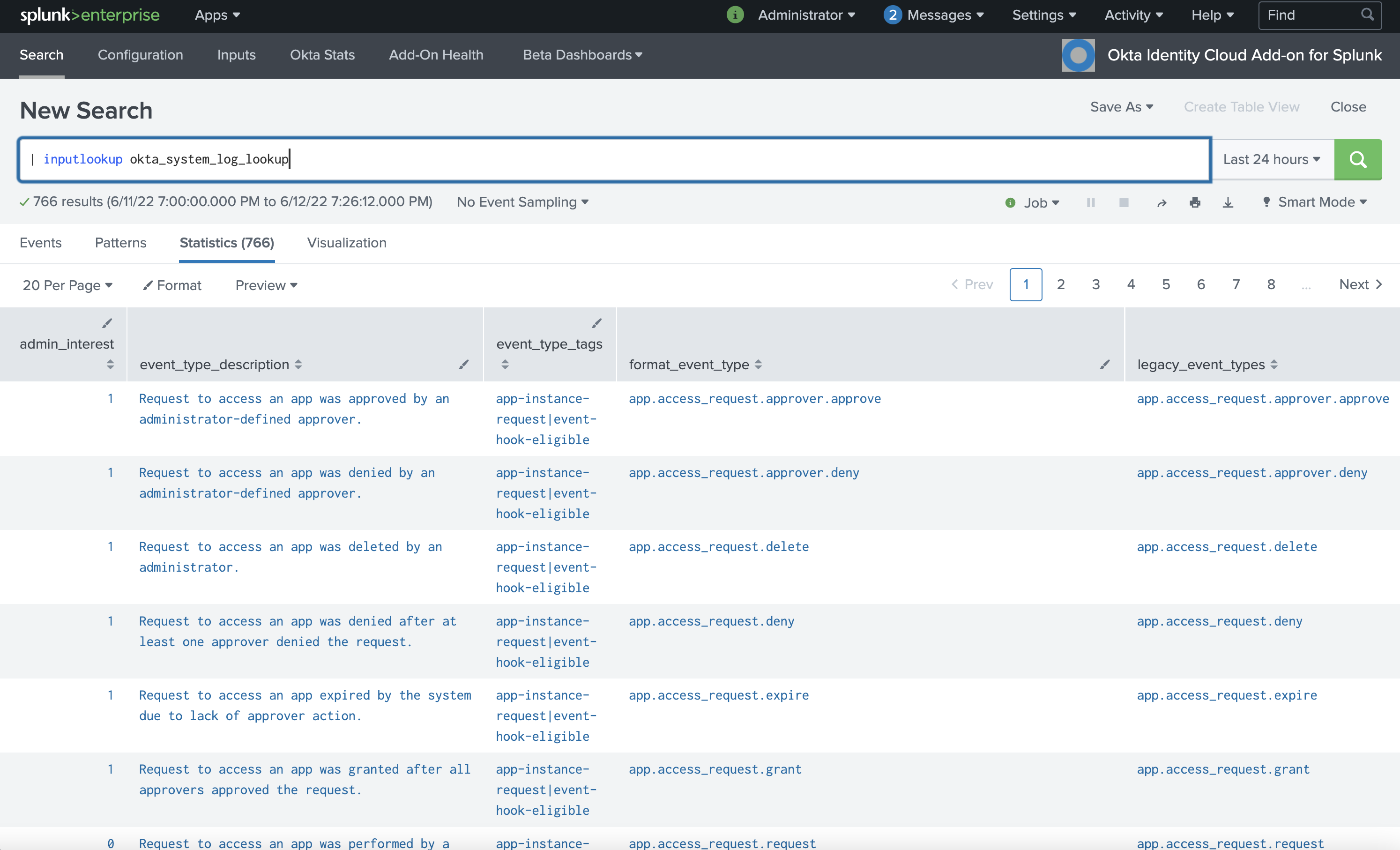Viewport: 1400px width, 850px height.
Task: Click app.access_request.expire in legacy_event_types column
Action: point(1227,695)
